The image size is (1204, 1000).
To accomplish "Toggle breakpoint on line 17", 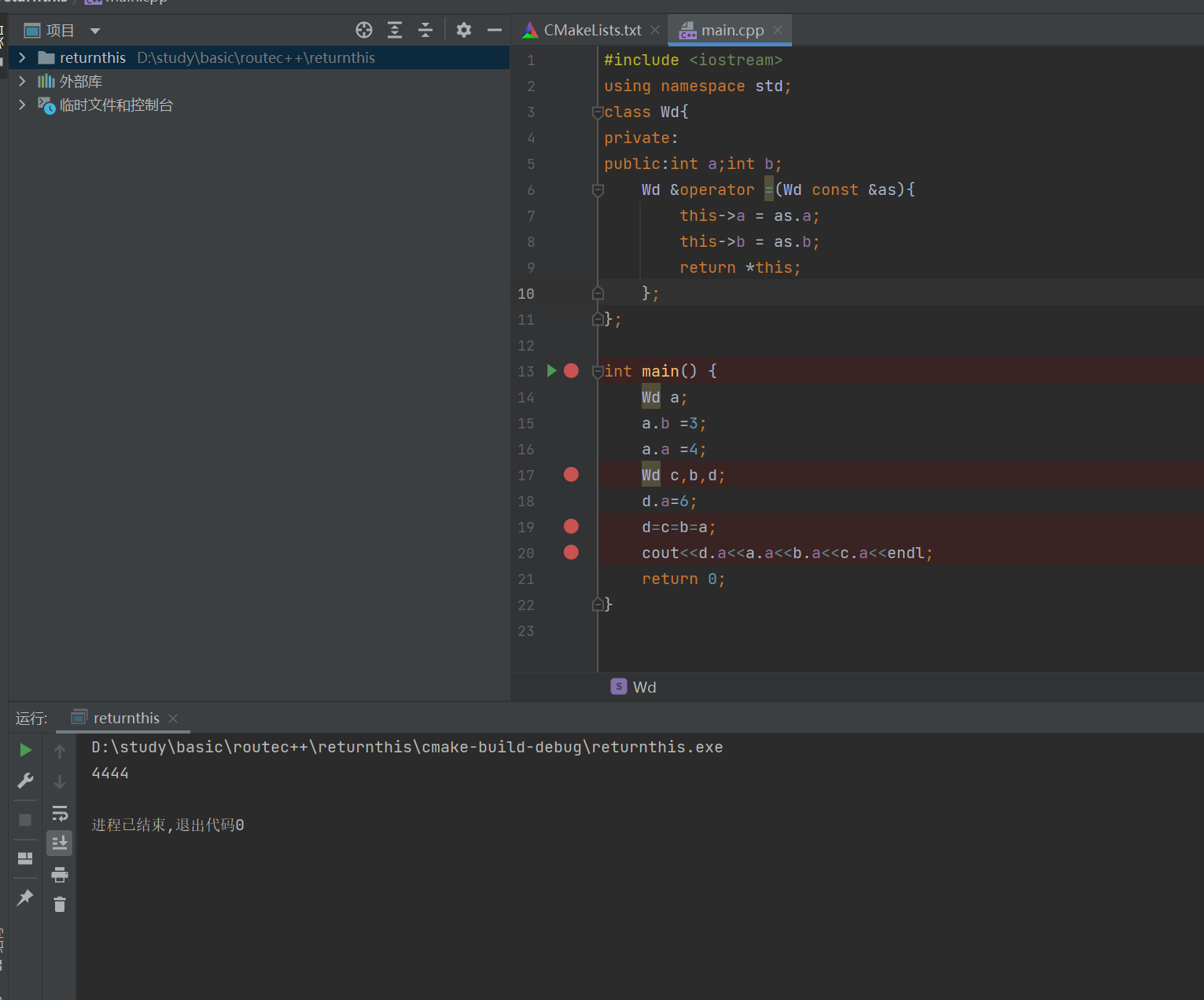I will tap(572, 474).
